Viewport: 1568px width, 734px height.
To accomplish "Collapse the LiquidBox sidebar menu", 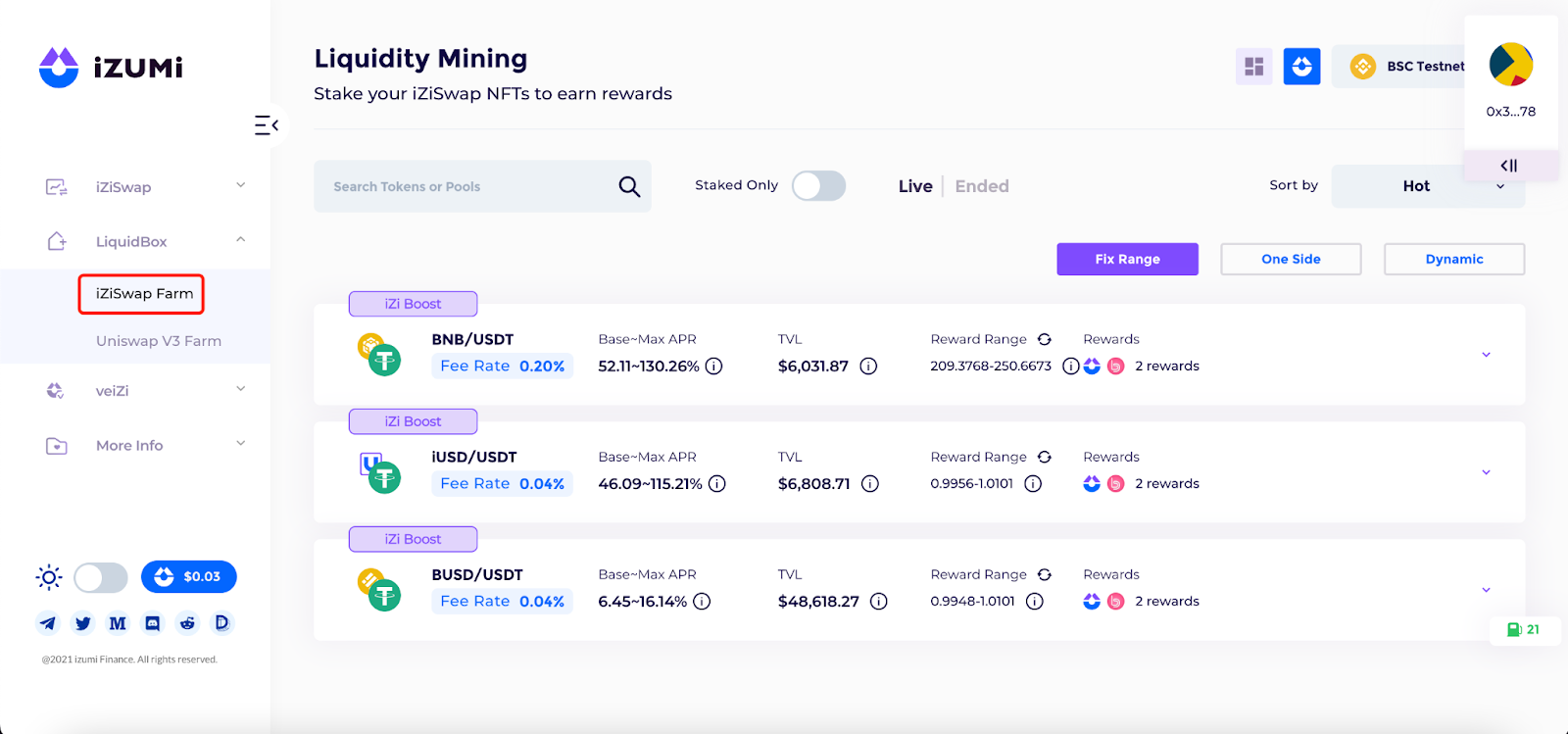I will (x=240, y=240).
